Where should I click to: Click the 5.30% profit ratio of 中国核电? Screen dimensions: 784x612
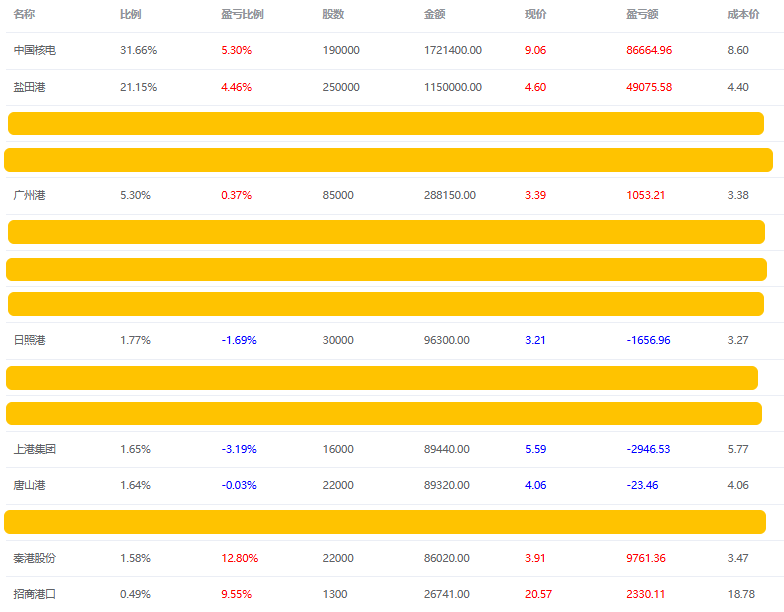click(x=236, y=50)
